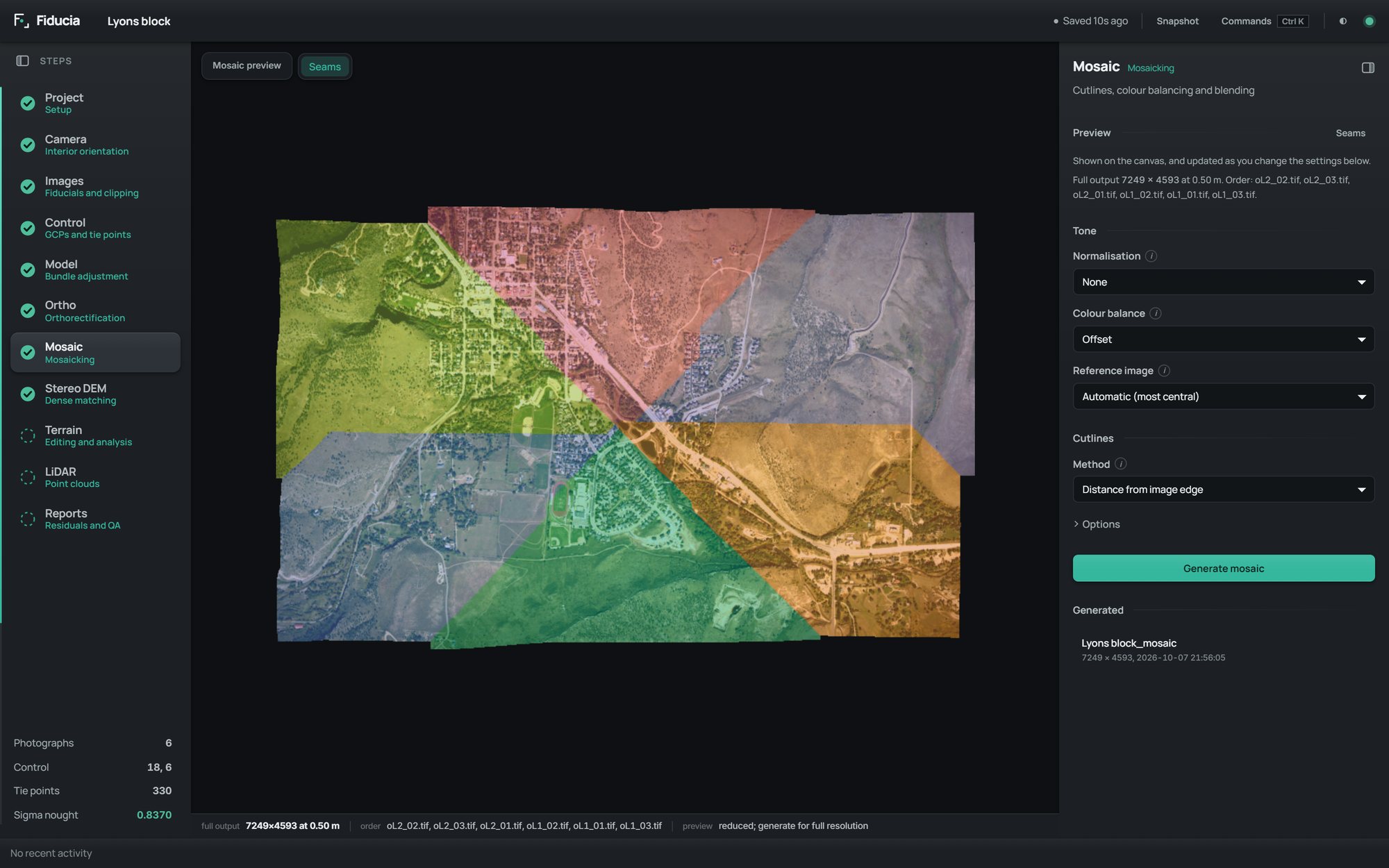Screen dimensions: 1389x868
Task: Click the Tie points count 330
Action: pyautogui.click(x=162, y=791)
